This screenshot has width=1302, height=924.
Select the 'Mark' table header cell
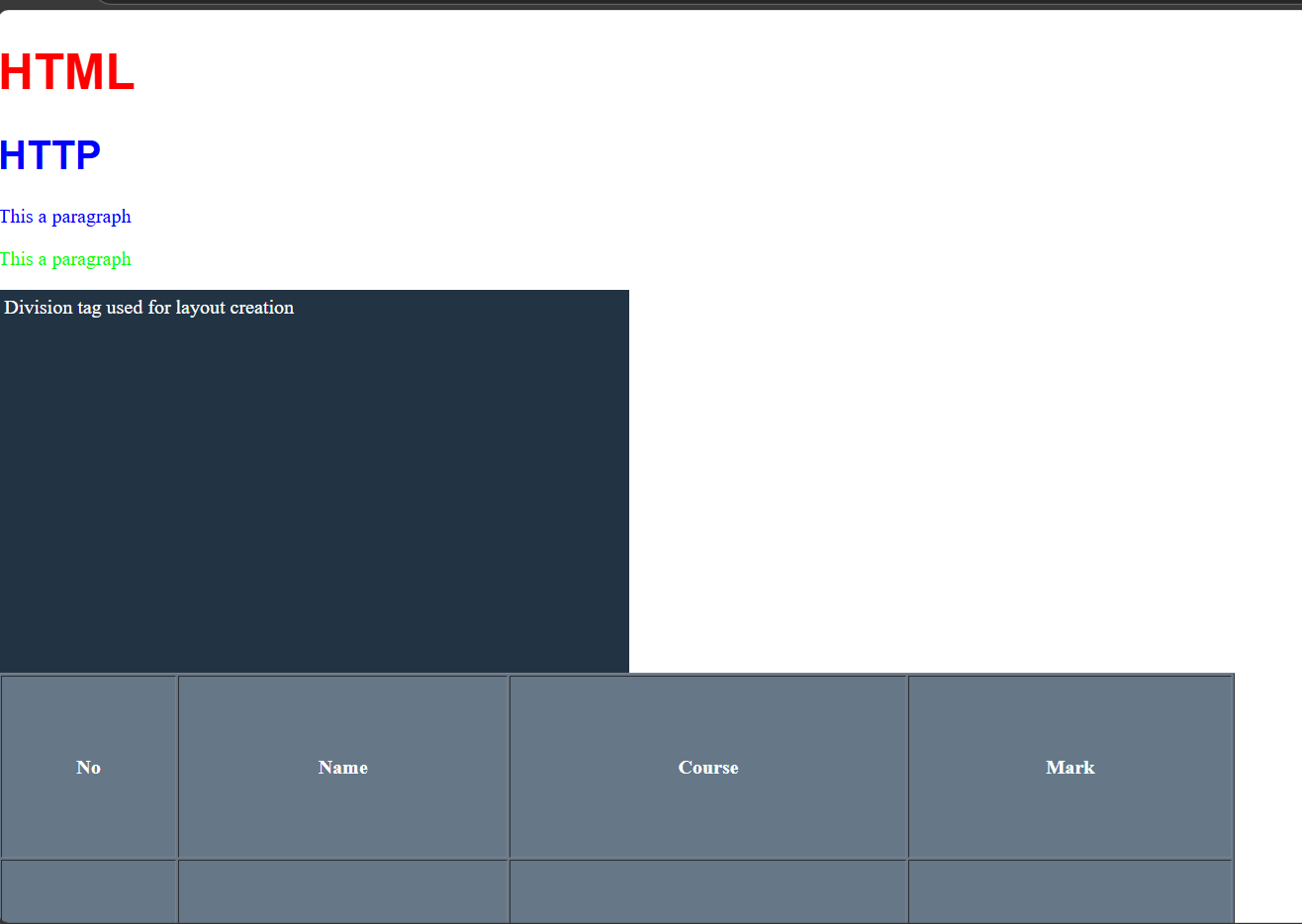click(1069, 767)
